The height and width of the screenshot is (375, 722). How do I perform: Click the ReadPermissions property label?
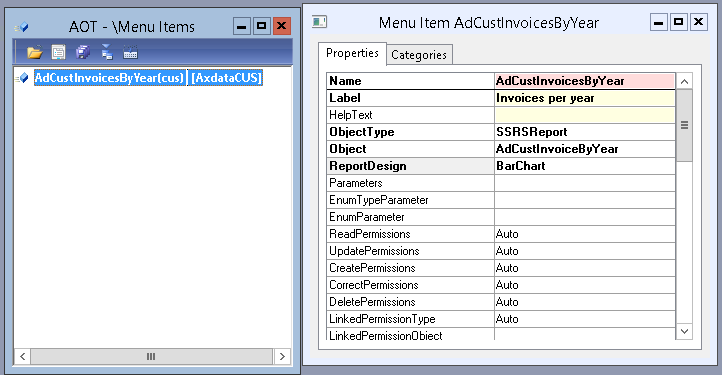pos(369,234)
